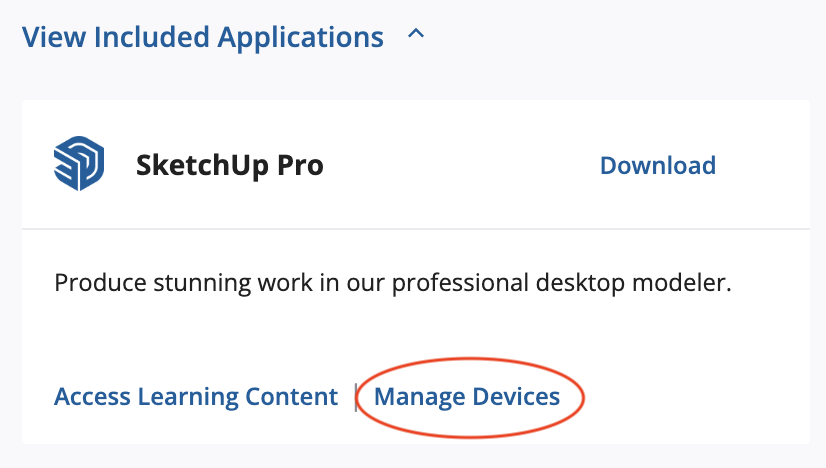Select the SketchUp Pro application title
Image resolution: width=826 pixels, height=468 pixels.
[230, 165]
